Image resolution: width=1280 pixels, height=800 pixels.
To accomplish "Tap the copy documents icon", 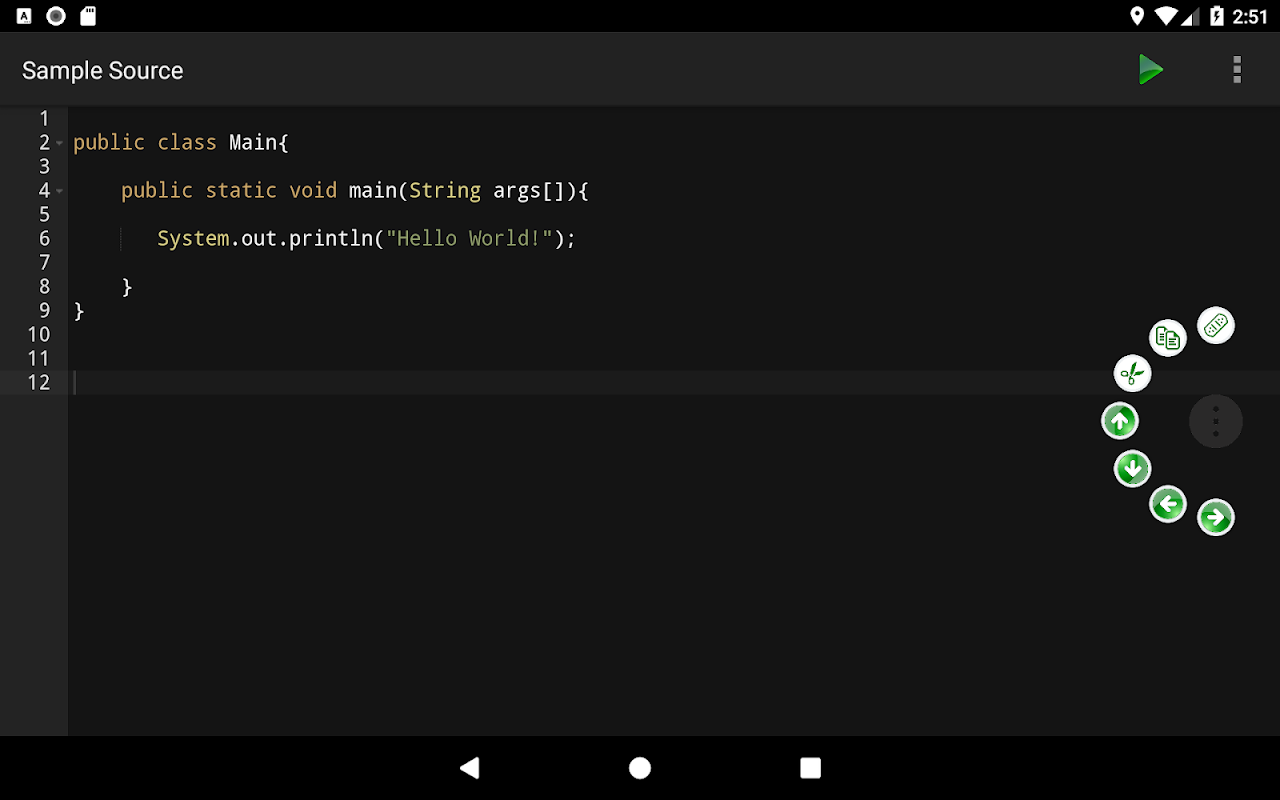I will coord(1167,338).
